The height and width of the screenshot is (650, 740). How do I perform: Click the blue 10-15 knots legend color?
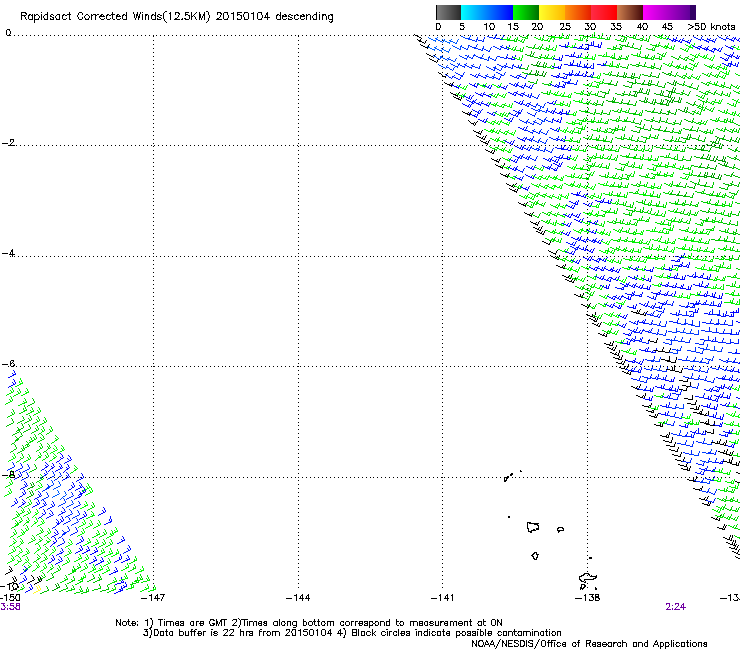tap(500, 12)
